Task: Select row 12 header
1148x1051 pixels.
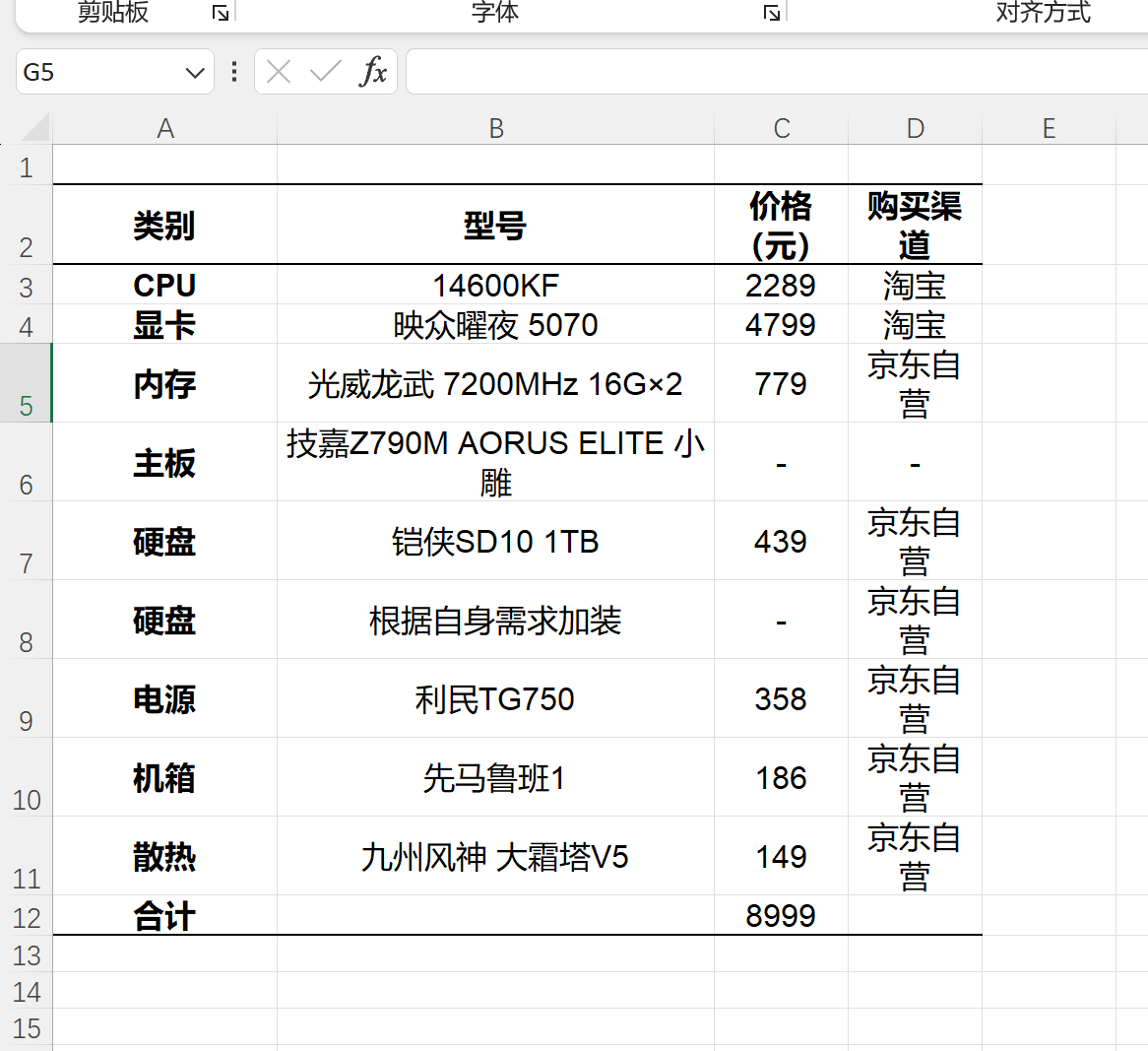Action: pyautogui.click(x=27, y=915)
